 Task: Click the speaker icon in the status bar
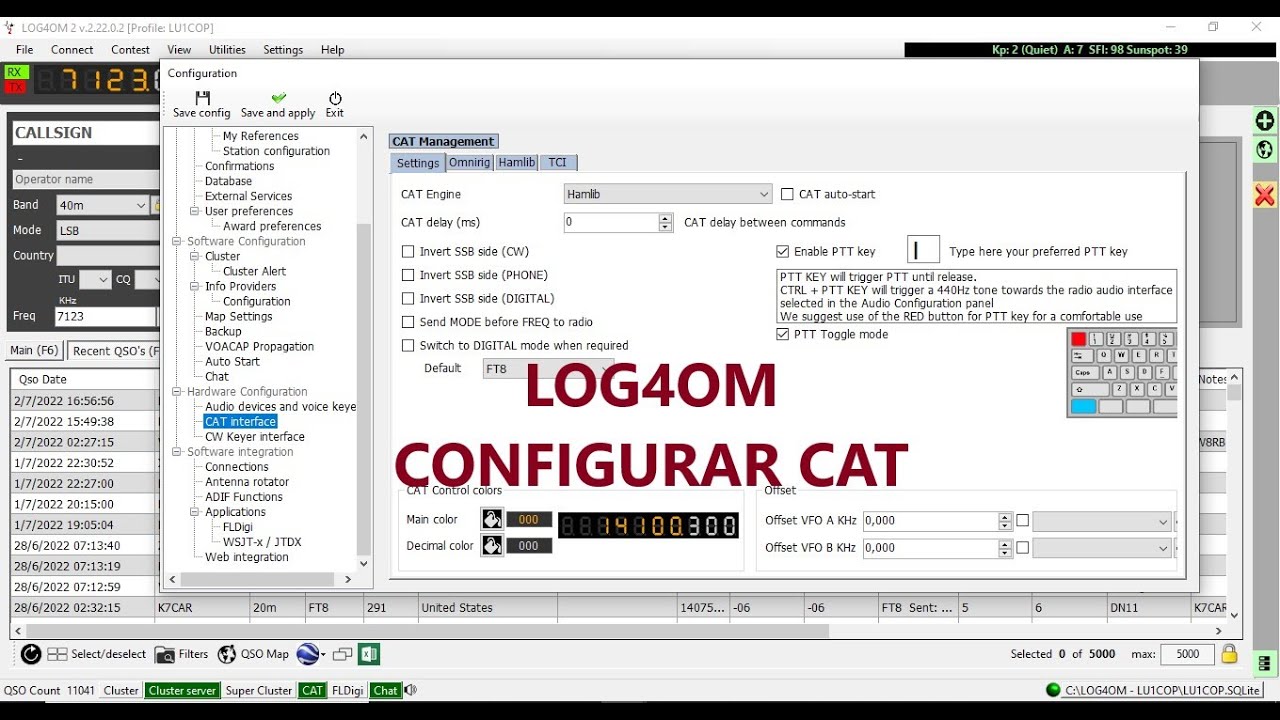coord(410,690)
